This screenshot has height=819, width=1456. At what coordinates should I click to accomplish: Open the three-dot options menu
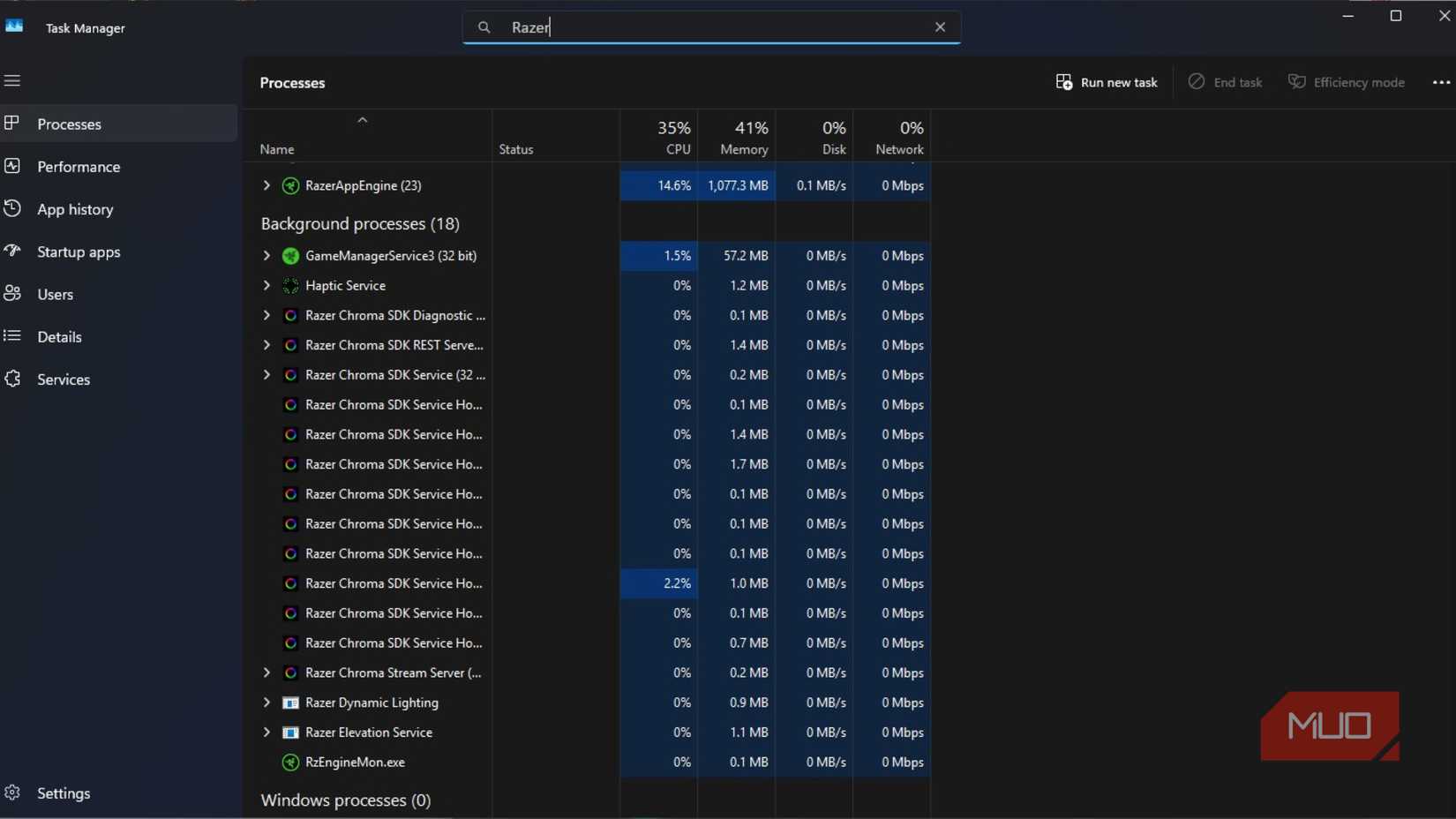pyautogui.click(x=1440, y=82)
